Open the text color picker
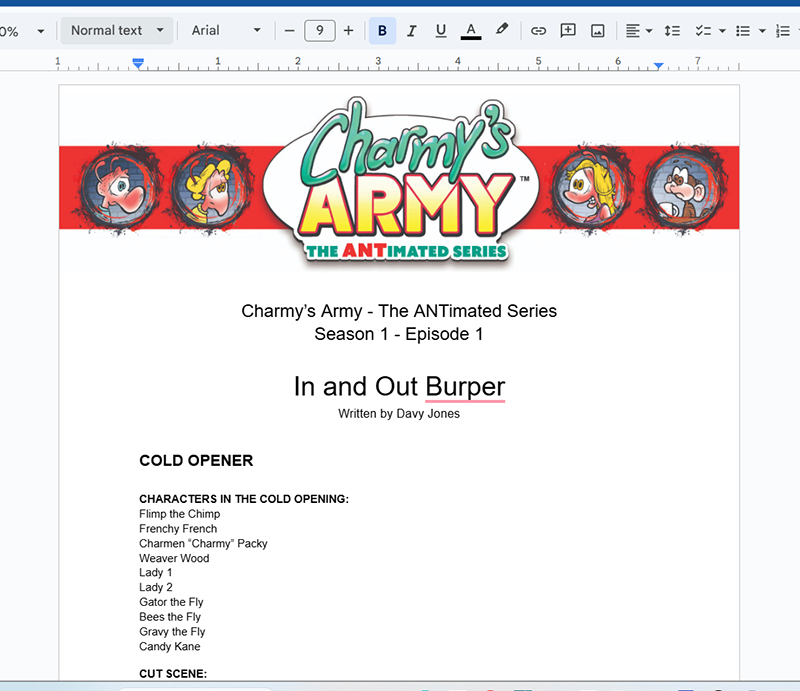The image size is (800, 691). tap(470, 31)
